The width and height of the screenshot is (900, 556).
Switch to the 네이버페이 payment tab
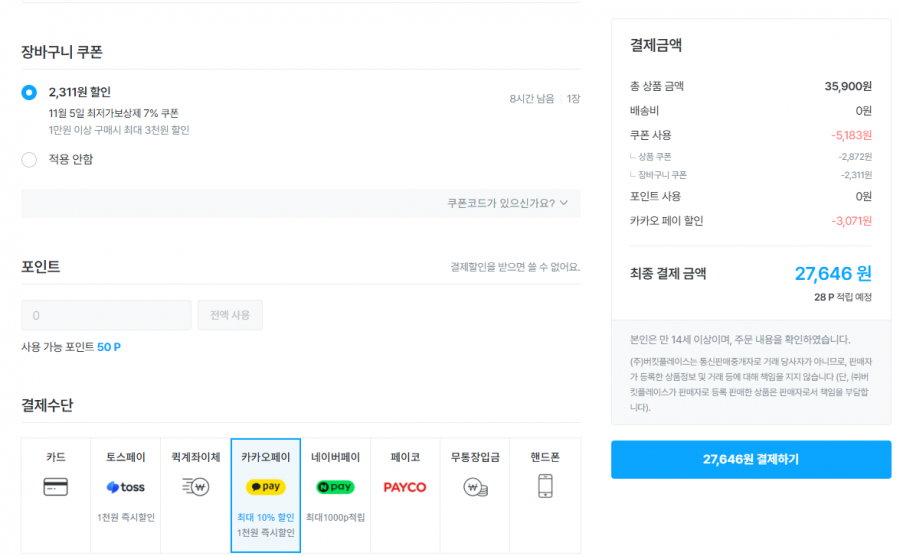tap(335, 495)
